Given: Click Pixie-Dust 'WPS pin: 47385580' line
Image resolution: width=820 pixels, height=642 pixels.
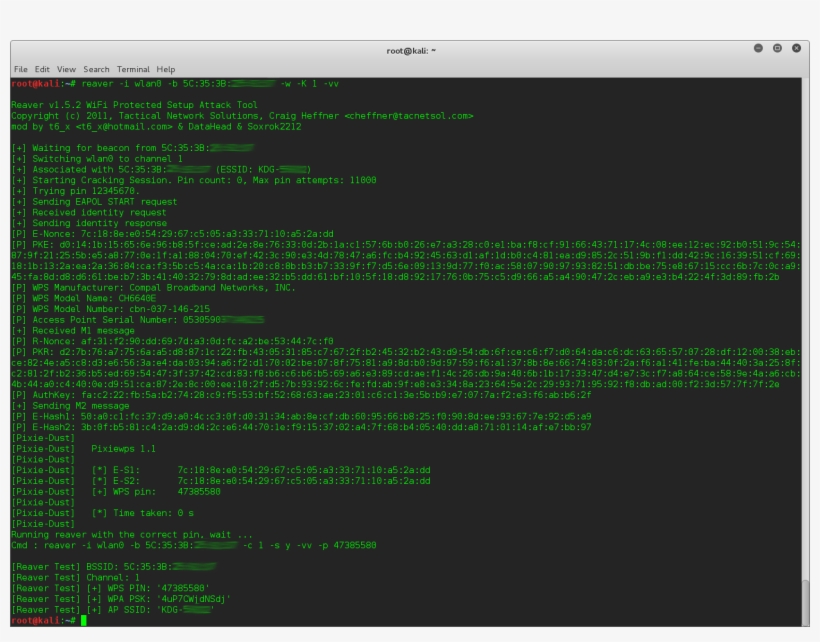Looking at the screenshot, I should pyautogui.click(x=116, y=491).
